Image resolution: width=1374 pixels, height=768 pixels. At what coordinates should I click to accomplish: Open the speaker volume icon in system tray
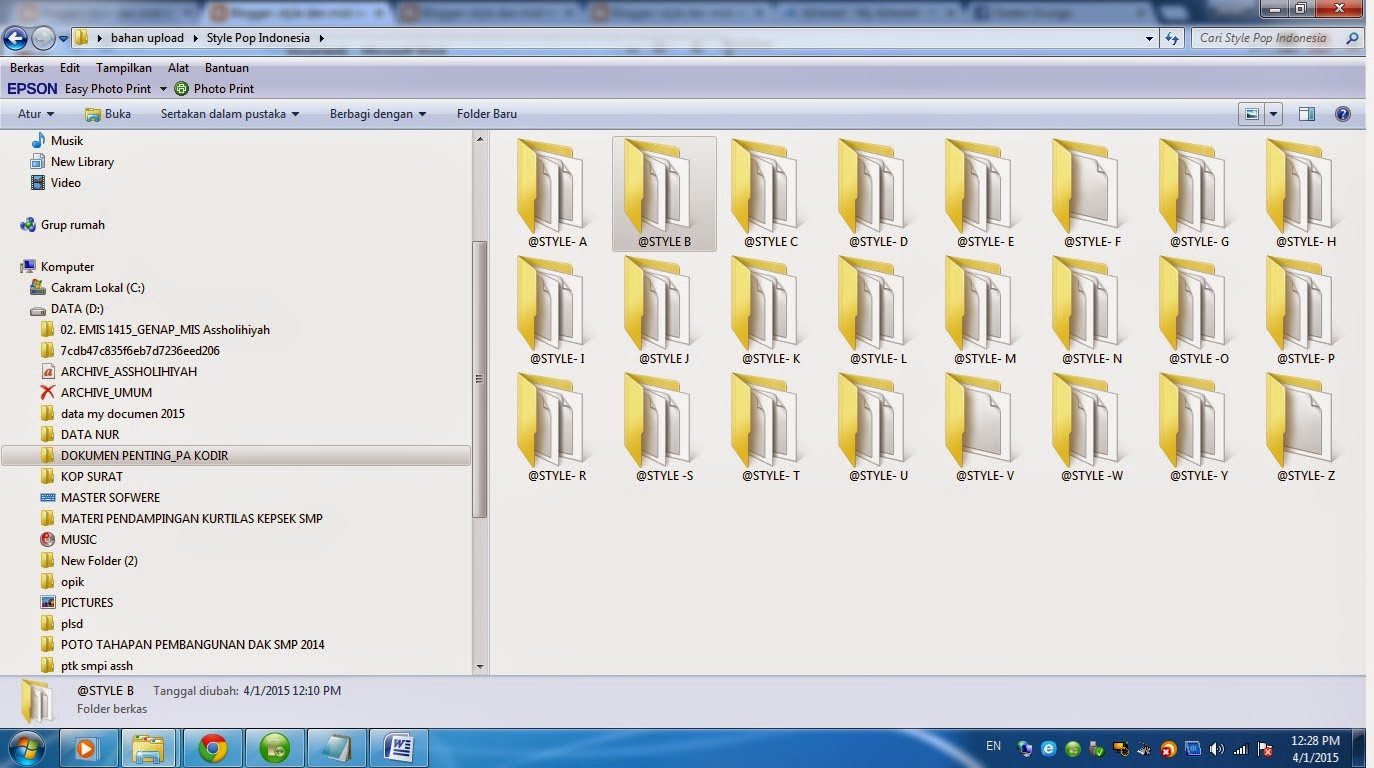click(1216, 747)
